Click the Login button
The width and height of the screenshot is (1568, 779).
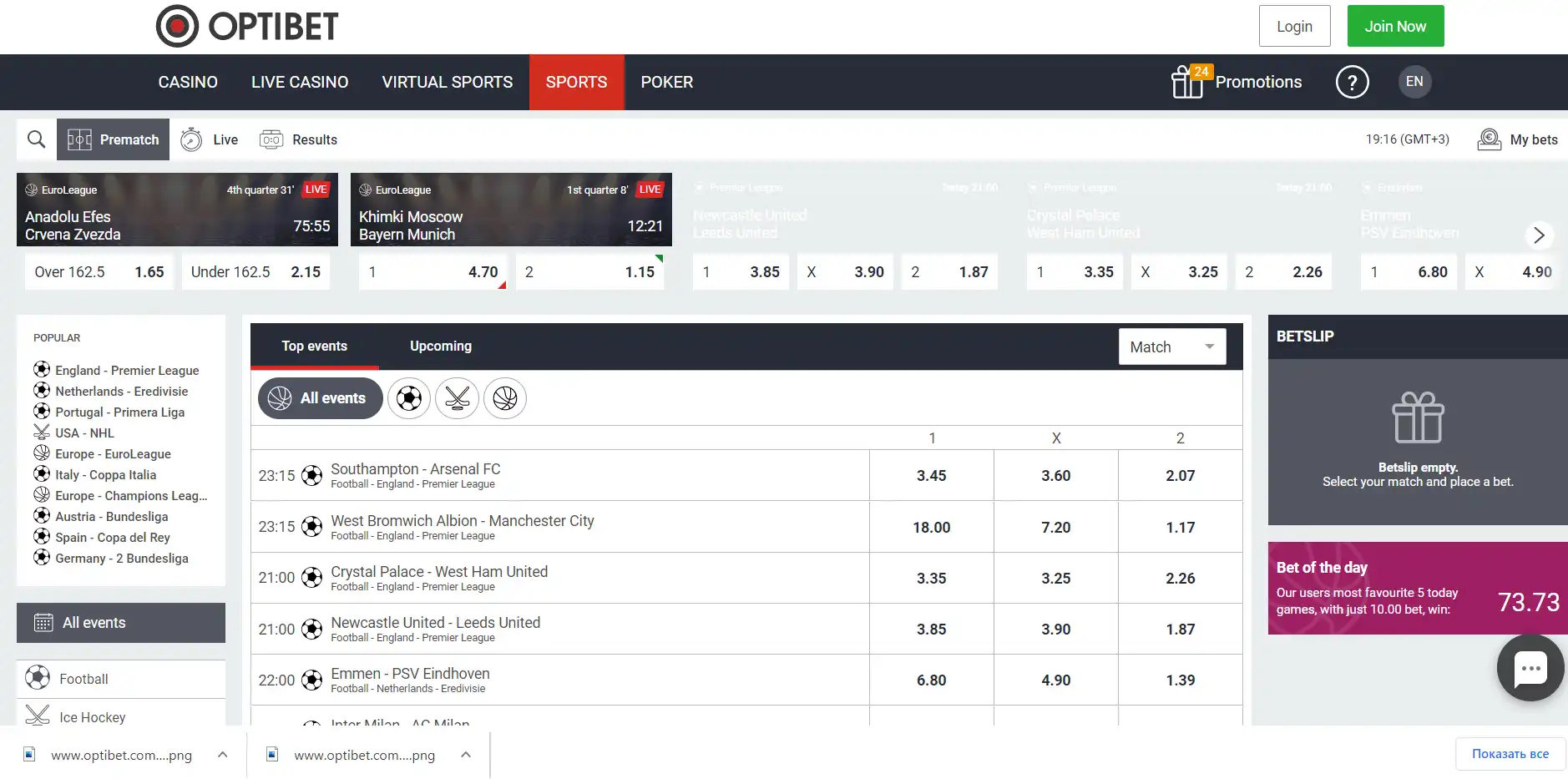1293,27
